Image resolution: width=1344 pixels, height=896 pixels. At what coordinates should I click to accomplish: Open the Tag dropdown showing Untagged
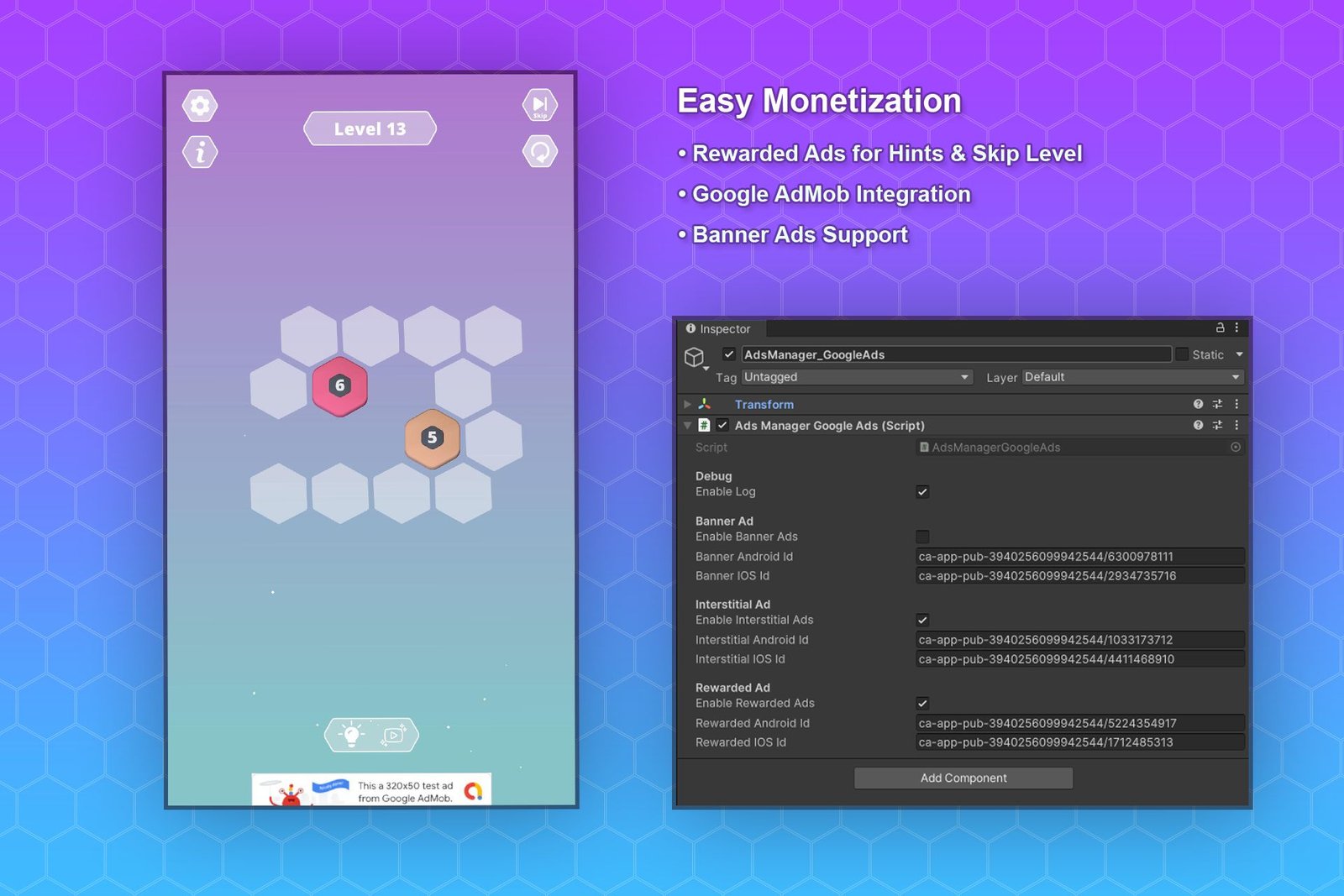click(x=855, y=377)
